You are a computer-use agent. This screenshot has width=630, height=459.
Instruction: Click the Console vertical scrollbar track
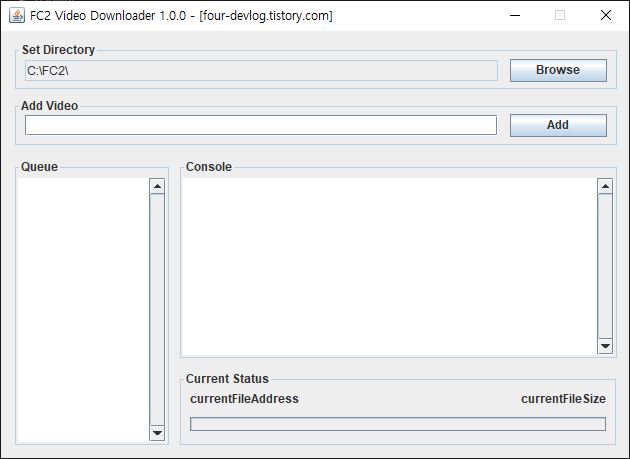click(x=605, y=266)
